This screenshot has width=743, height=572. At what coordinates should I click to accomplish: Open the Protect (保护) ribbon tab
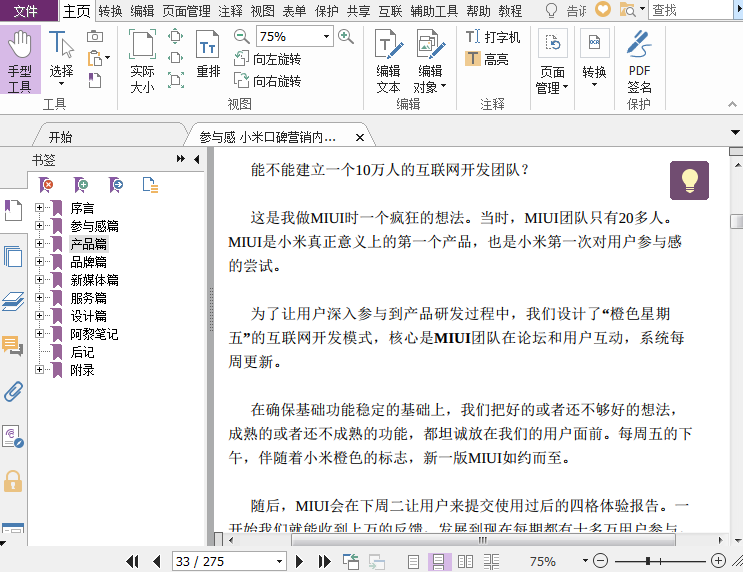click(x=326, y=11)
